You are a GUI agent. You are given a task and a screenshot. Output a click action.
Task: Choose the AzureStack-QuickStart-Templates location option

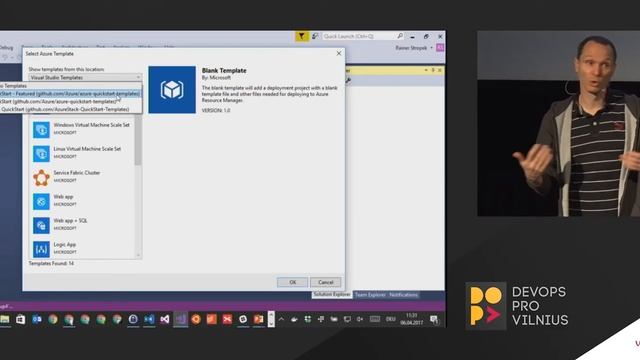tap(71, 109)
